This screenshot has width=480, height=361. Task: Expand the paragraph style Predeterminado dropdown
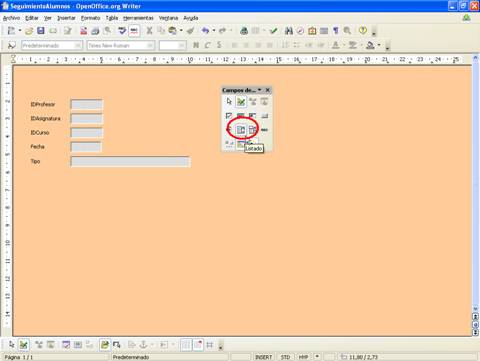(78, 45)
